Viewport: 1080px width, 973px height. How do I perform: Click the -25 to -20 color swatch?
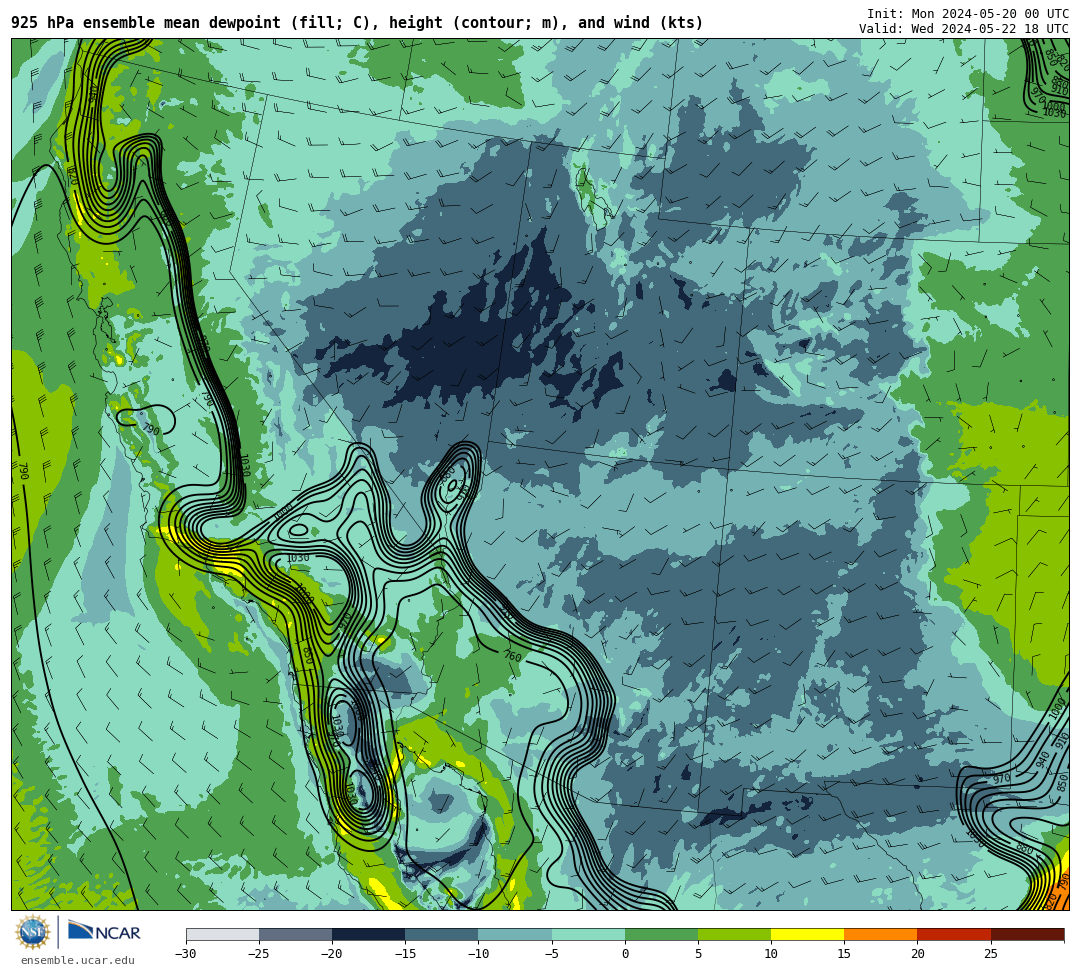[295, 934]
